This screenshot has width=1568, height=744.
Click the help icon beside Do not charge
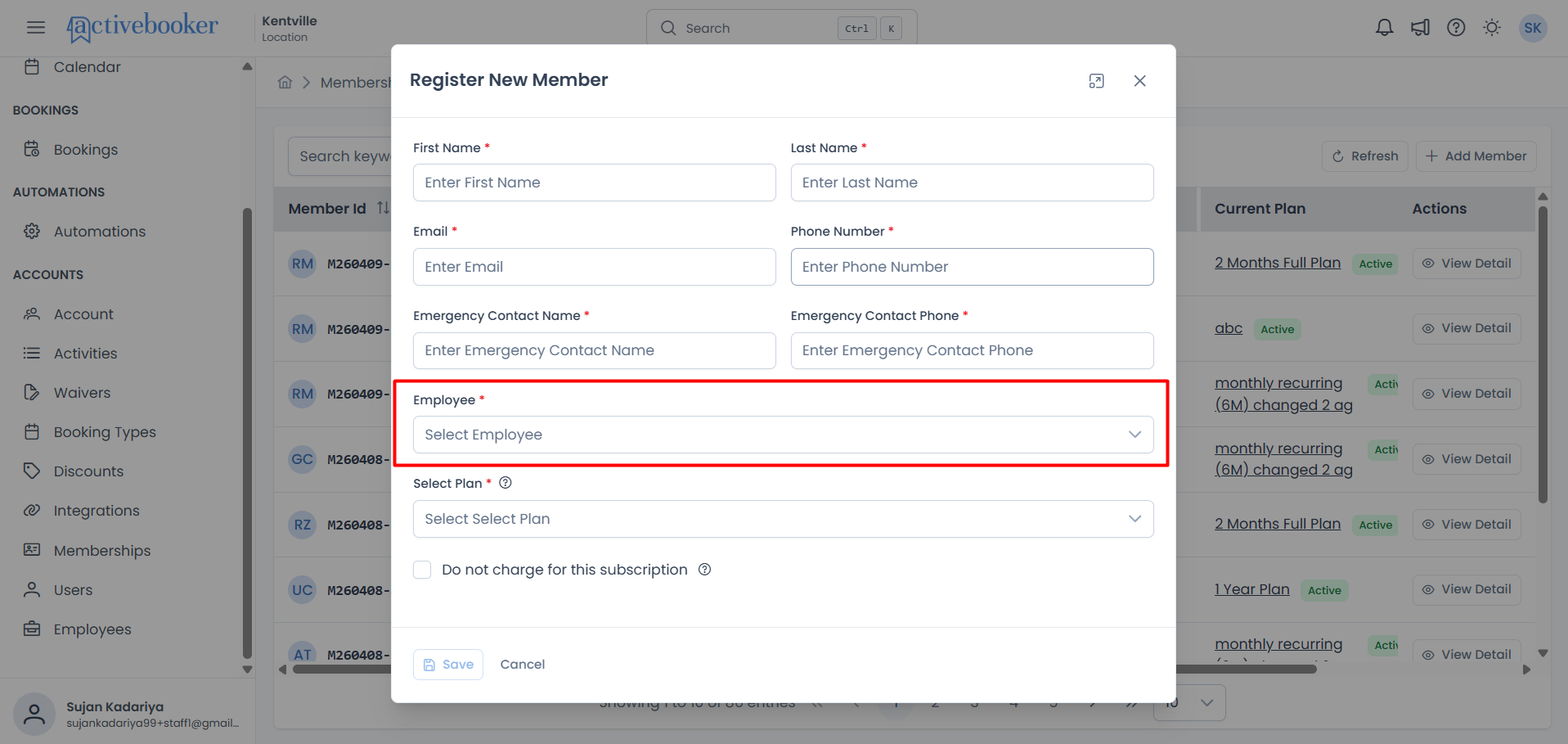point(704,570)
